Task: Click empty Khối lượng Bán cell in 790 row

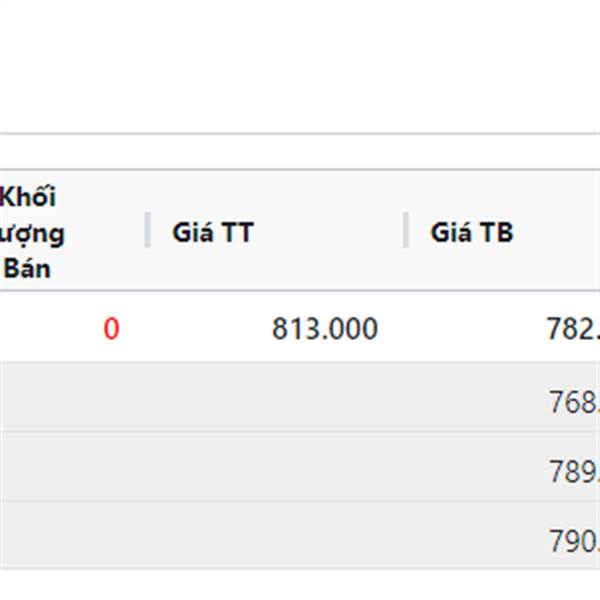Action: point(74,536)
